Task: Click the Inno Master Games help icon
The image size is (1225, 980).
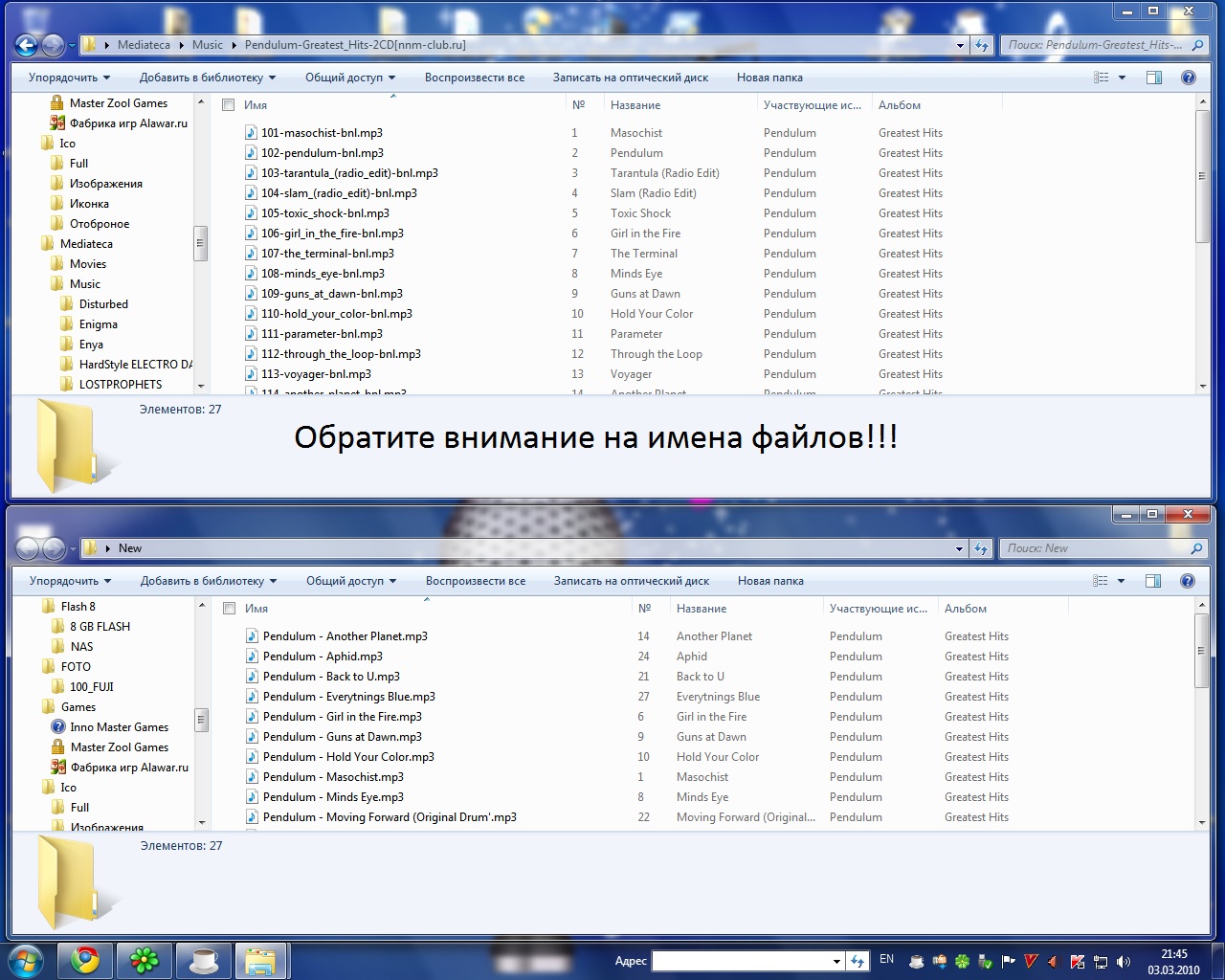Action: pyautogui.click(x=58, y=727)
